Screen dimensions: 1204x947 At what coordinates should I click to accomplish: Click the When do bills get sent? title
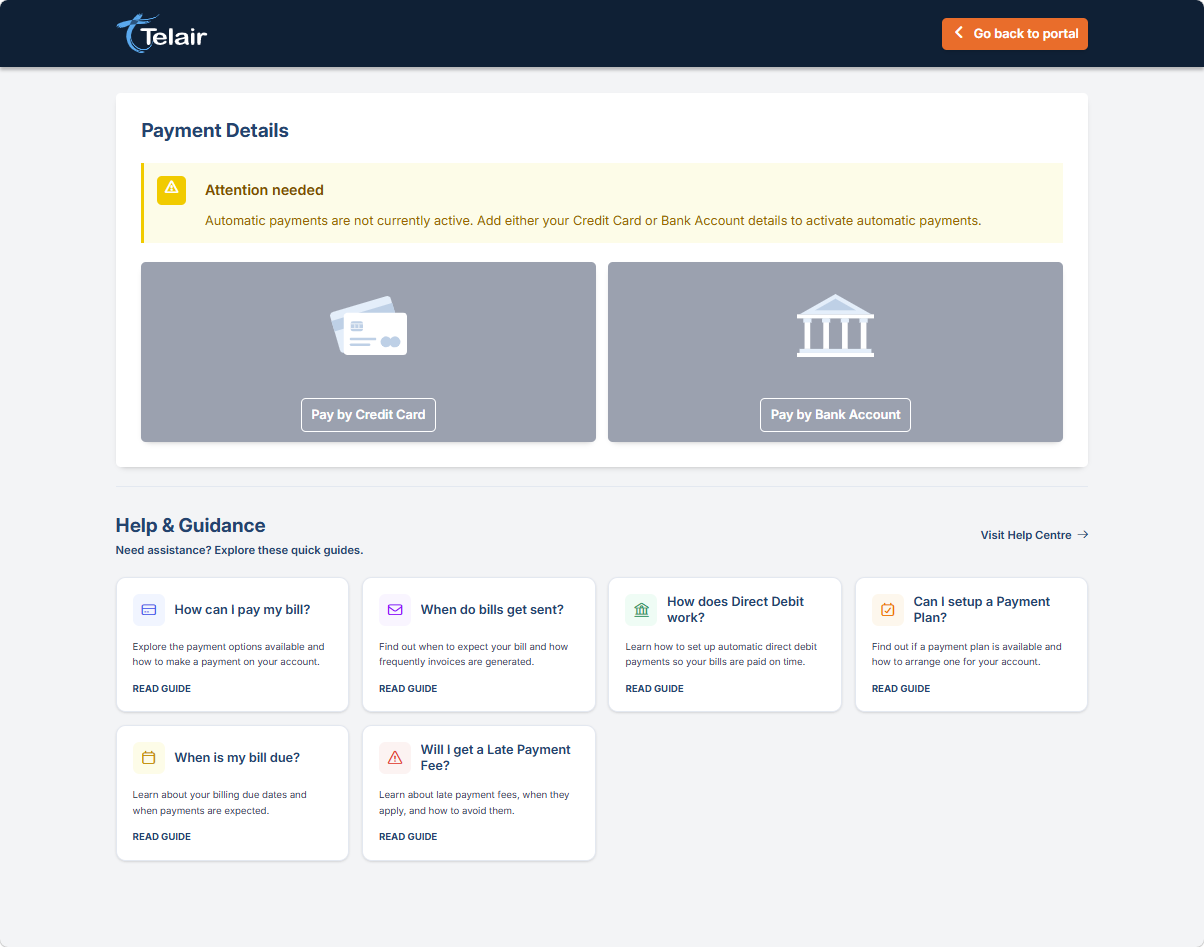pos(492,610)
